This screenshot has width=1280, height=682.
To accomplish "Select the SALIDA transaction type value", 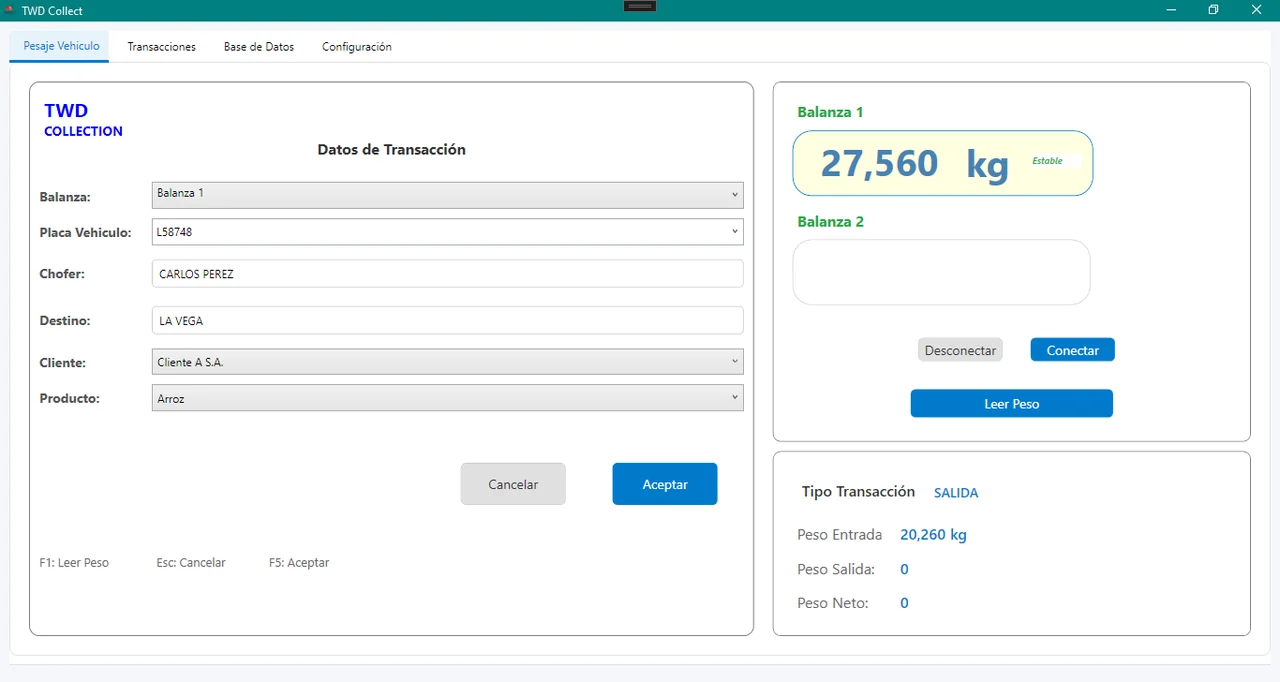I will (x=956, y=493).
